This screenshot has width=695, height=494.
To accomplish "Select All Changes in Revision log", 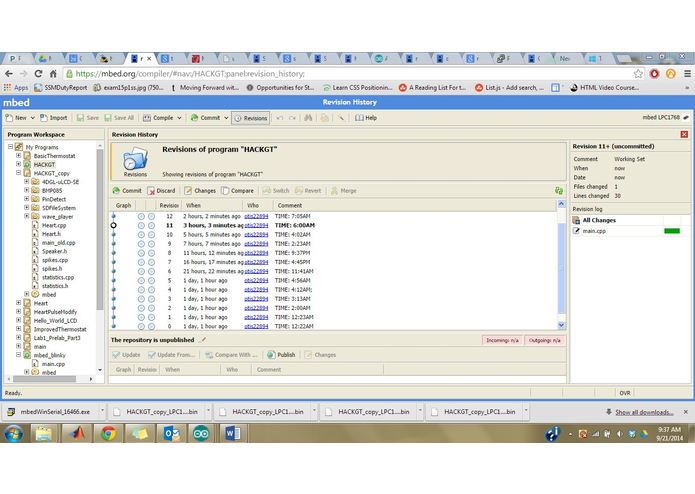I will click(599, 220).
